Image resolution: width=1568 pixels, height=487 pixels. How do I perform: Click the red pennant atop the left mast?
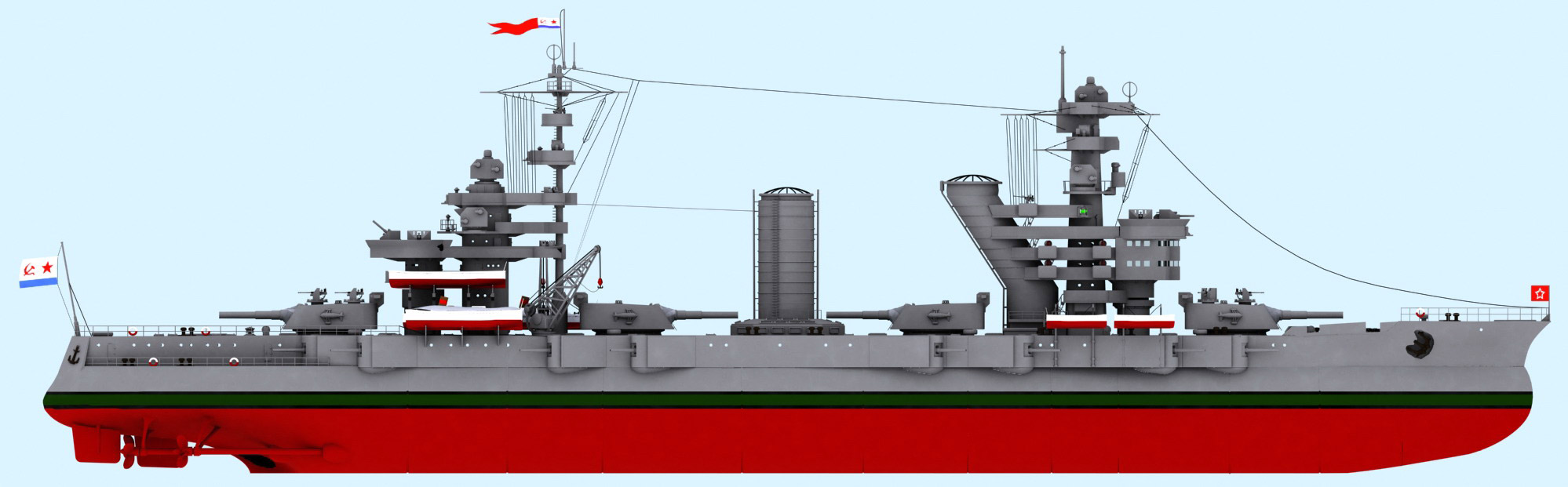click(514, 27)
